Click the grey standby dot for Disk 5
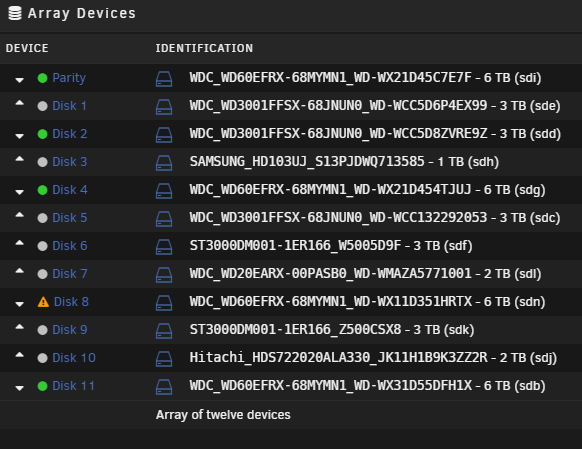This screenshot has width=582, height=449. tap(43, 218)
